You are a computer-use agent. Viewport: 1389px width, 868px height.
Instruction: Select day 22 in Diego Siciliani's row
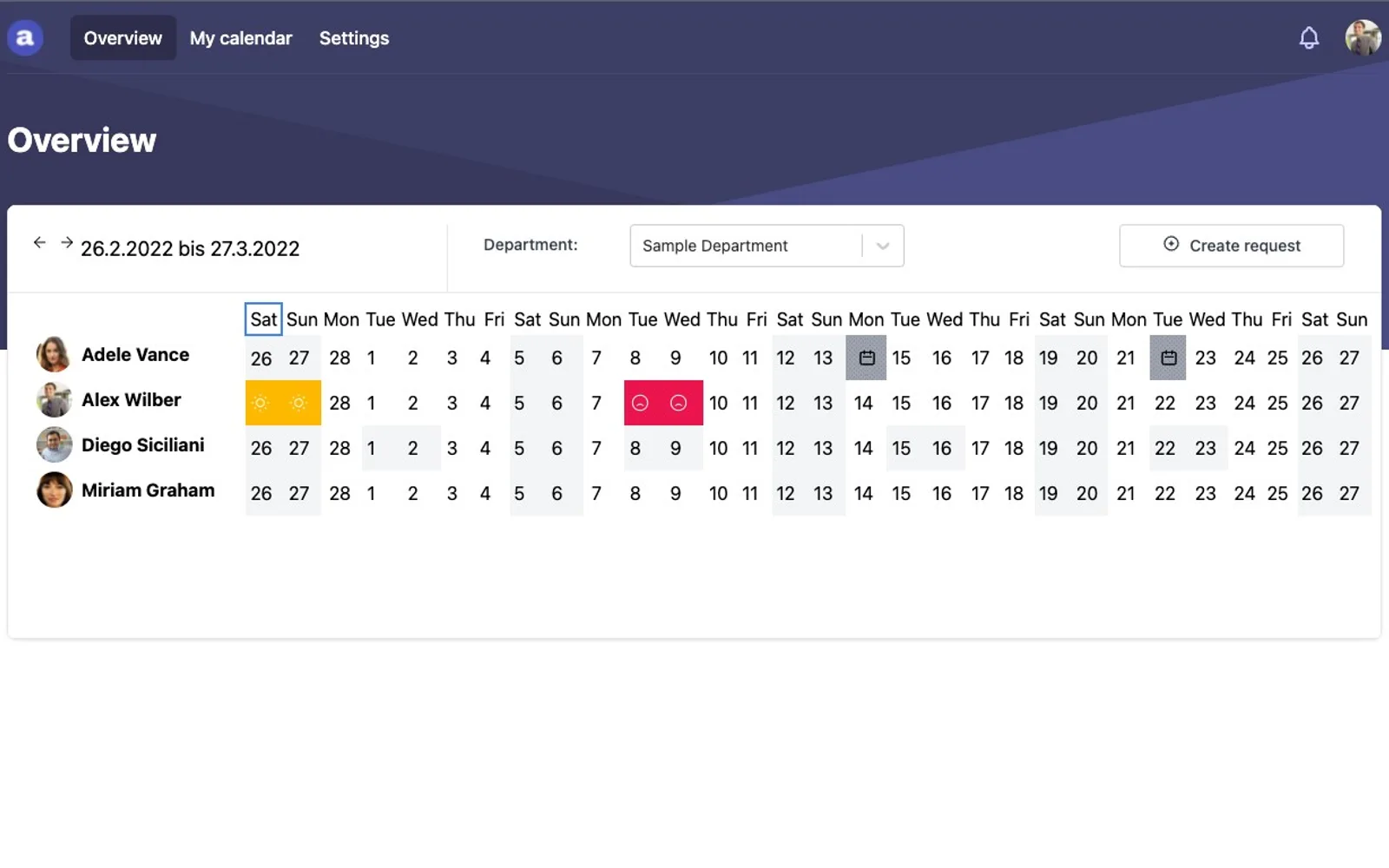click(x=1165, y=448)
